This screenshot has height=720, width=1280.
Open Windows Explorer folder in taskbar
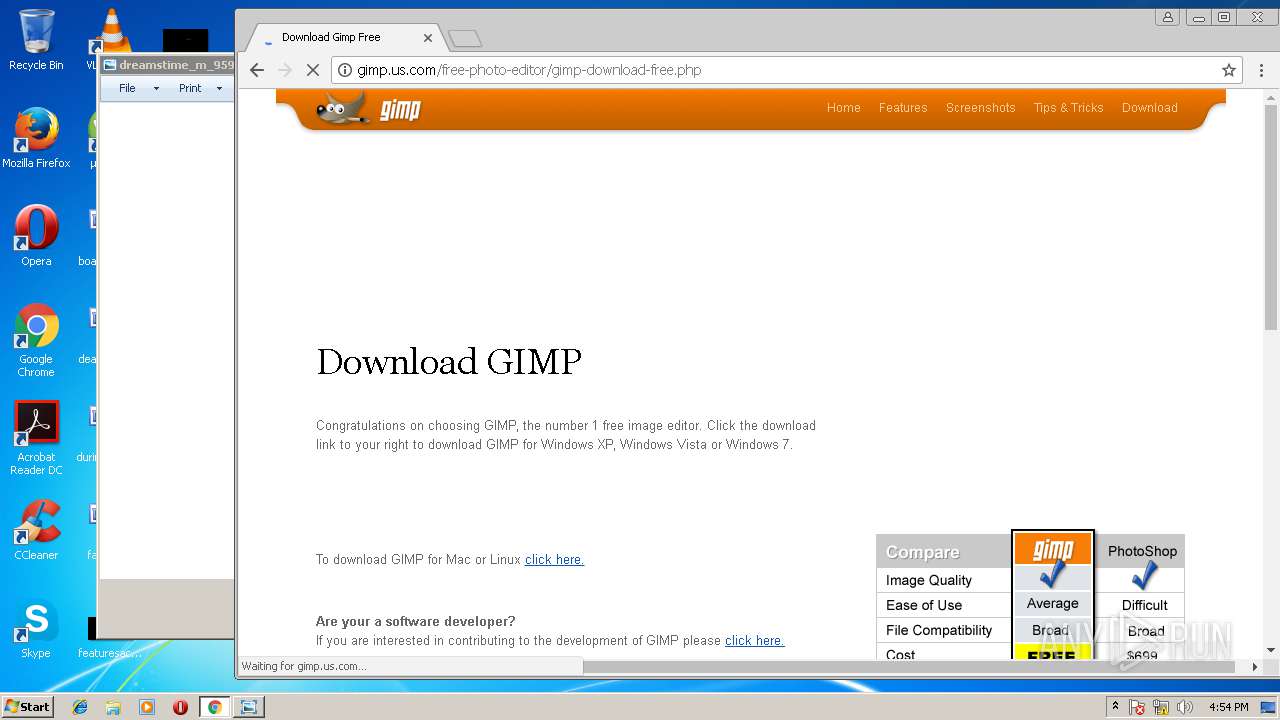pyautogui.click(x=113, y=707)
